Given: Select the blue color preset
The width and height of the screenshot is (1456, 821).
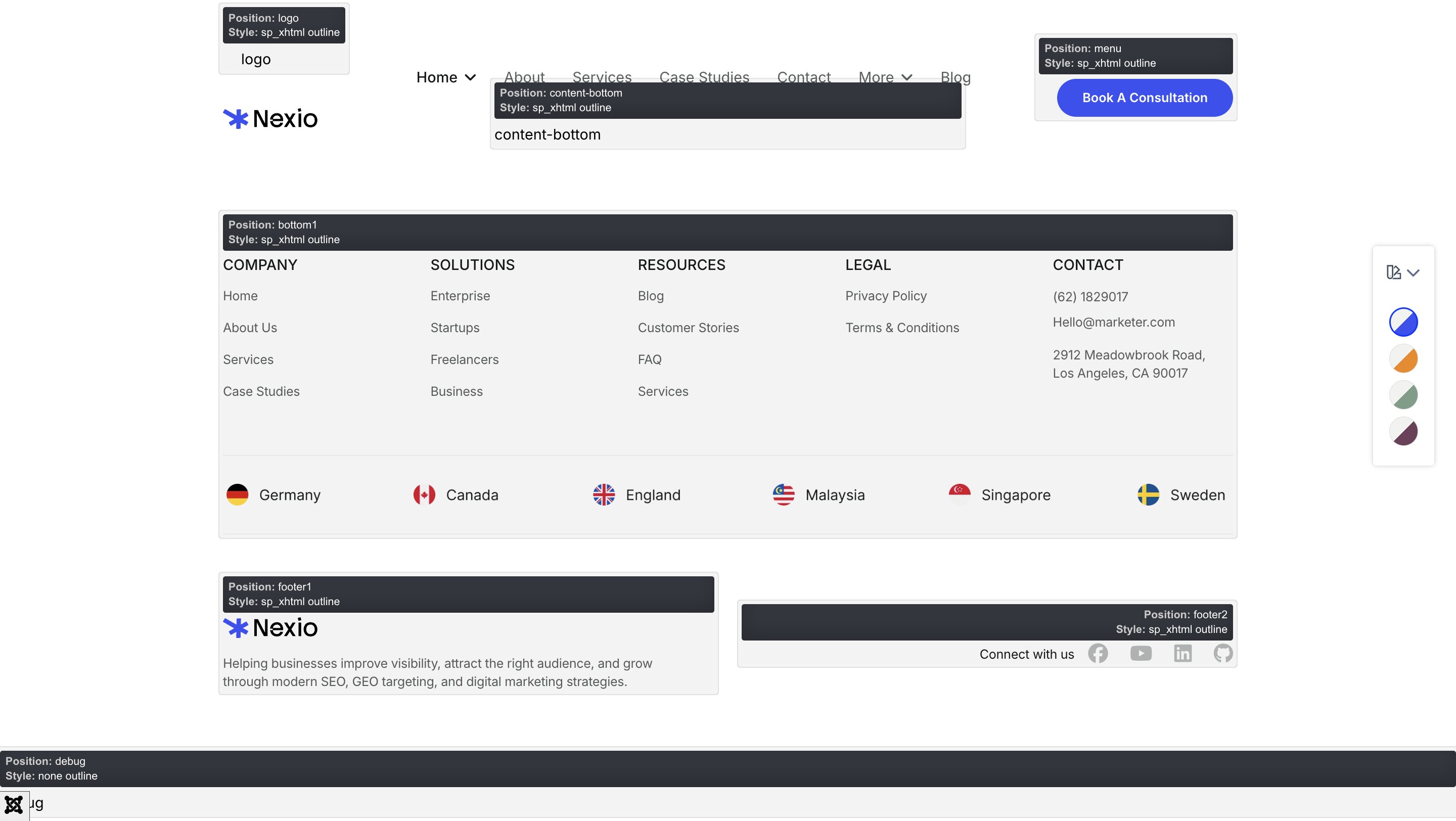Looking at the screenshot, I should 1403,322.
